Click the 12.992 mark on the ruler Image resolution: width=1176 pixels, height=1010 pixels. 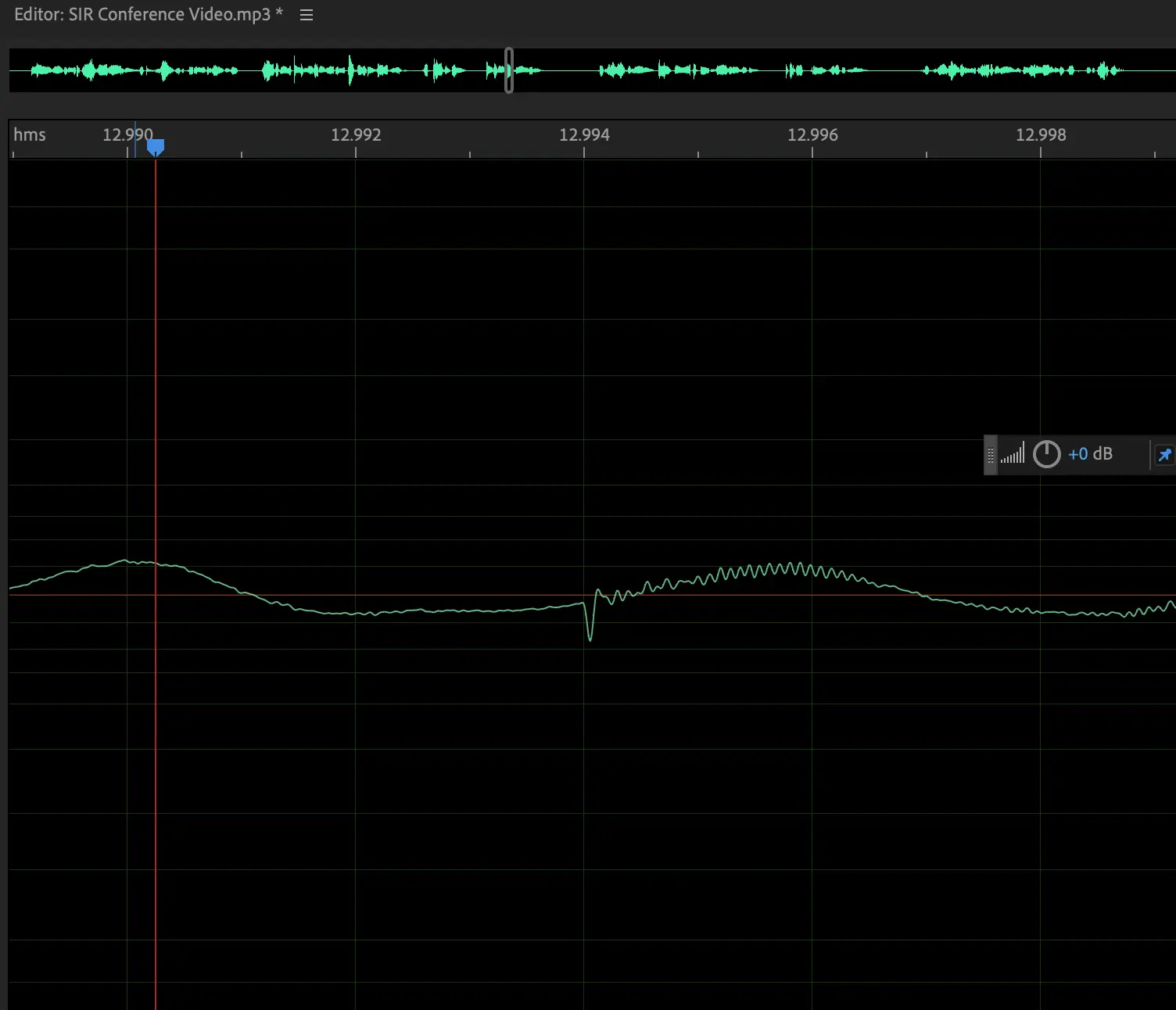click(x=356, y=135)
